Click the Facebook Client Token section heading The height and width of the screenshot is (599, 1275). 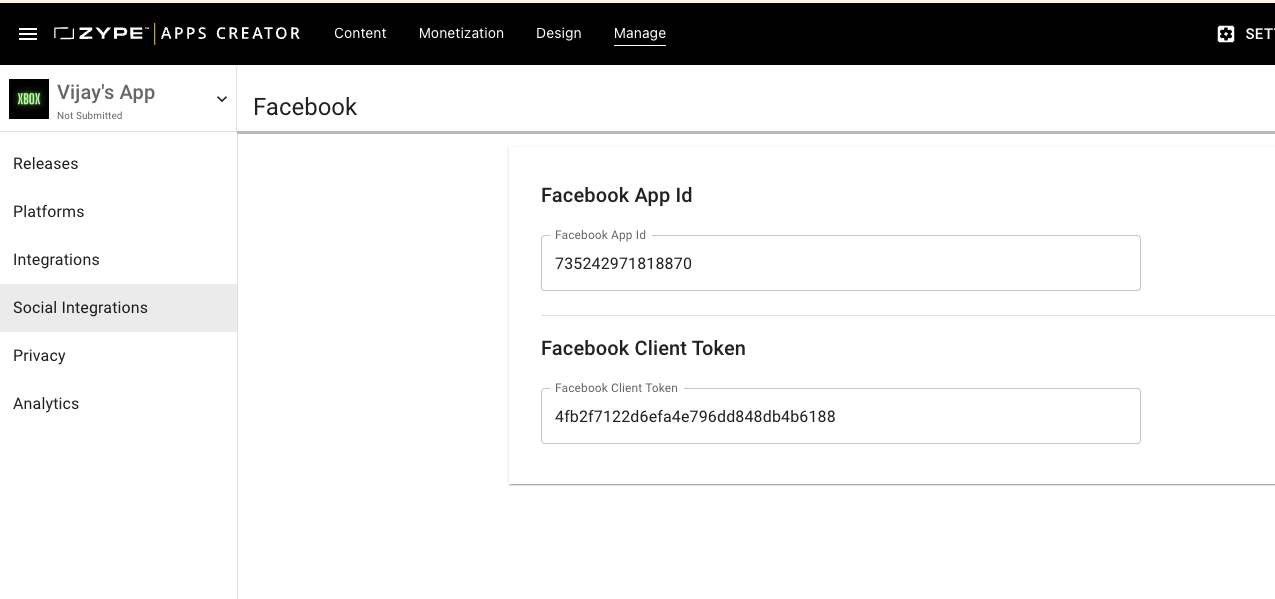coord(643,349)
